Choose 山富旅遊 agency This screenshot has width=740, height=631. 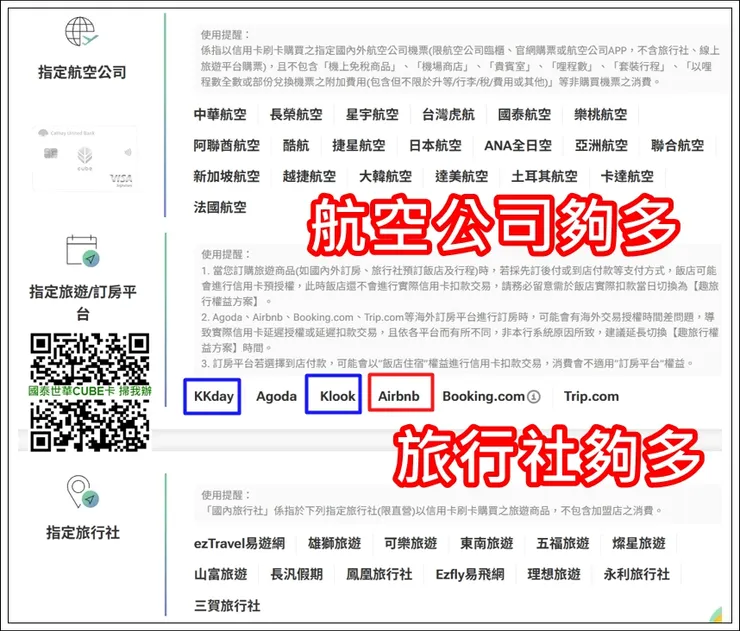(x=220, y=574)
